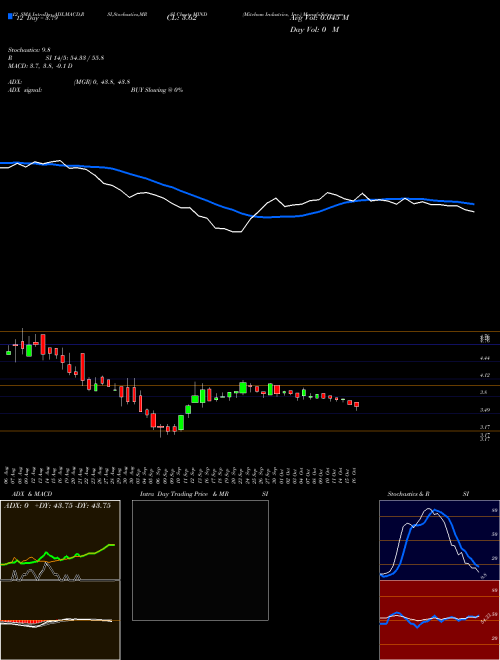Open the ADX and MACD indicator chart
This screenshot has width=500, height=660.
60,580
